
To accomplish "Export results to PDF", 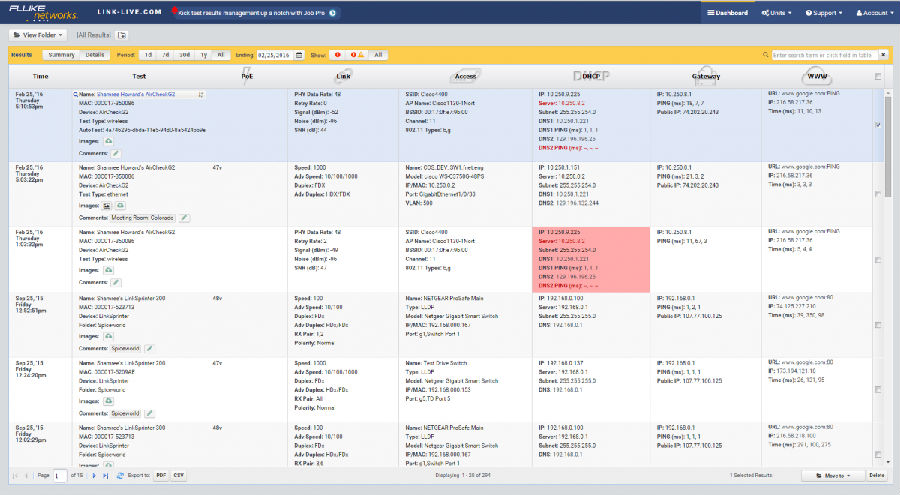I will 160,475.
